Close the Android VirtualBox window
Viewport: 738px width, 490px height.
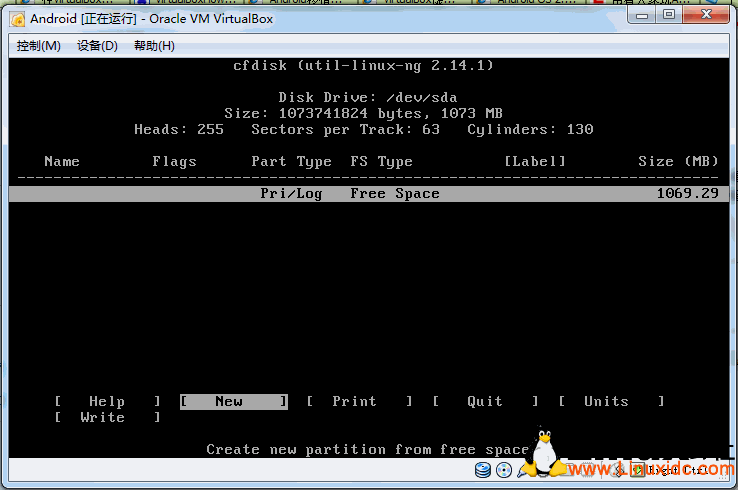click(706, 15)
